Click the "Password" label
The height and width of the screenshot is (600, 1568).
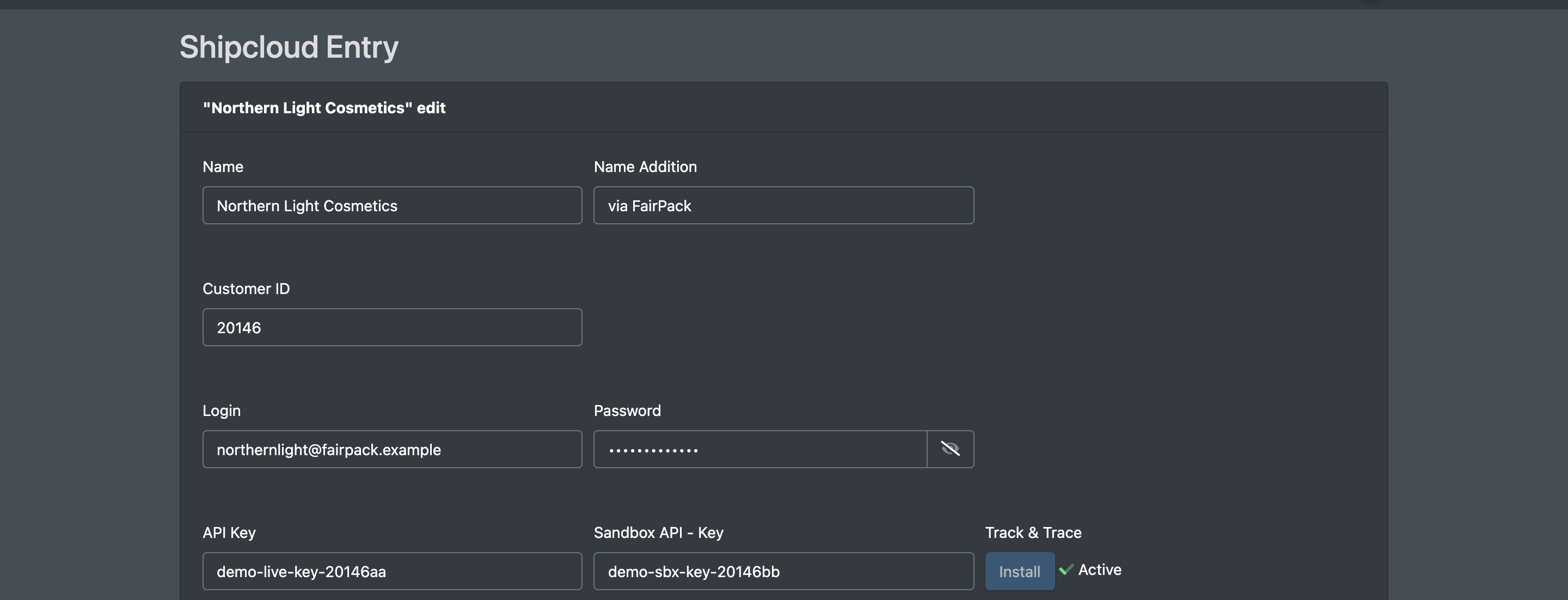point(627,411)
